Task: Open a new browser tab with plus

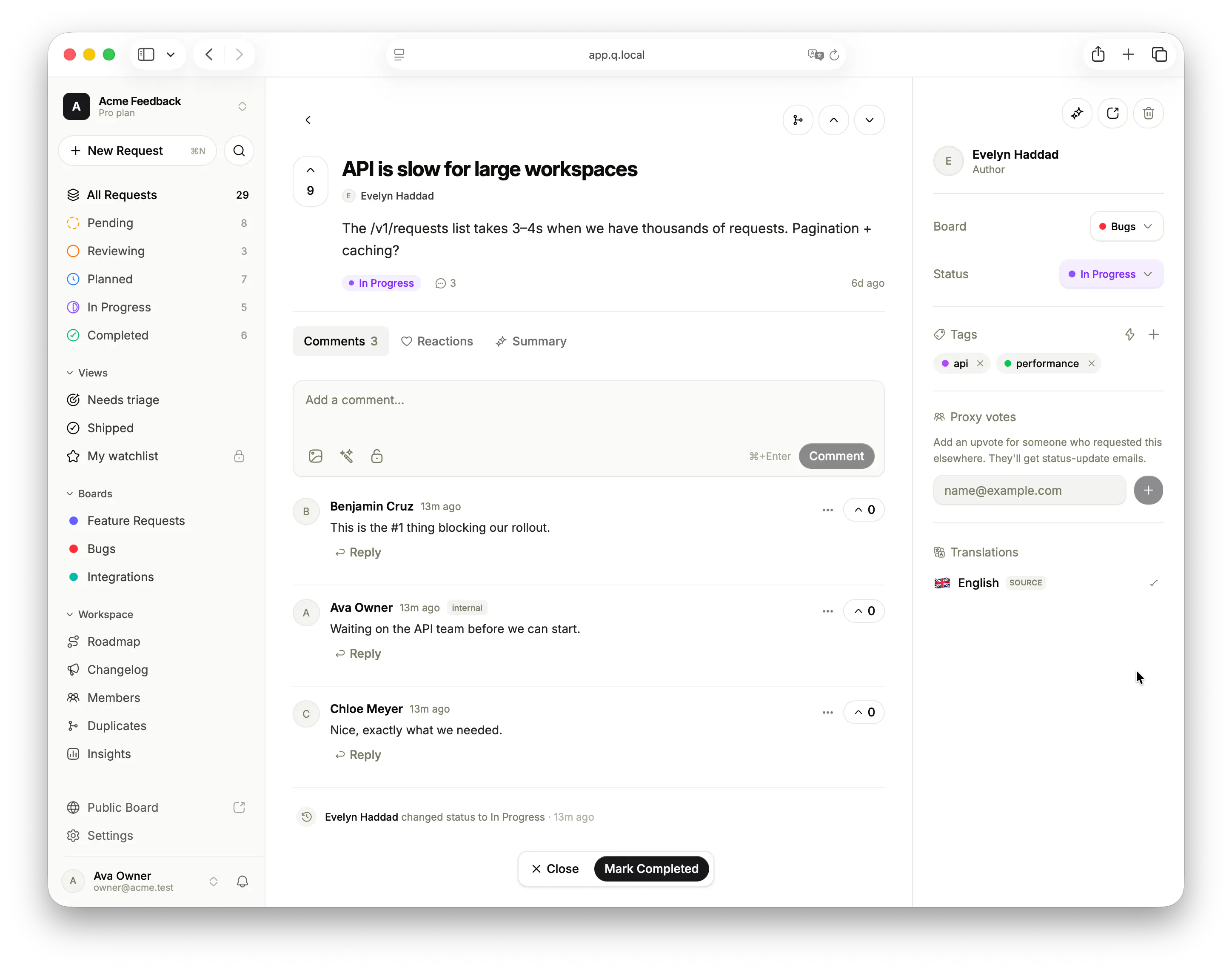Action: [1128, 54]
